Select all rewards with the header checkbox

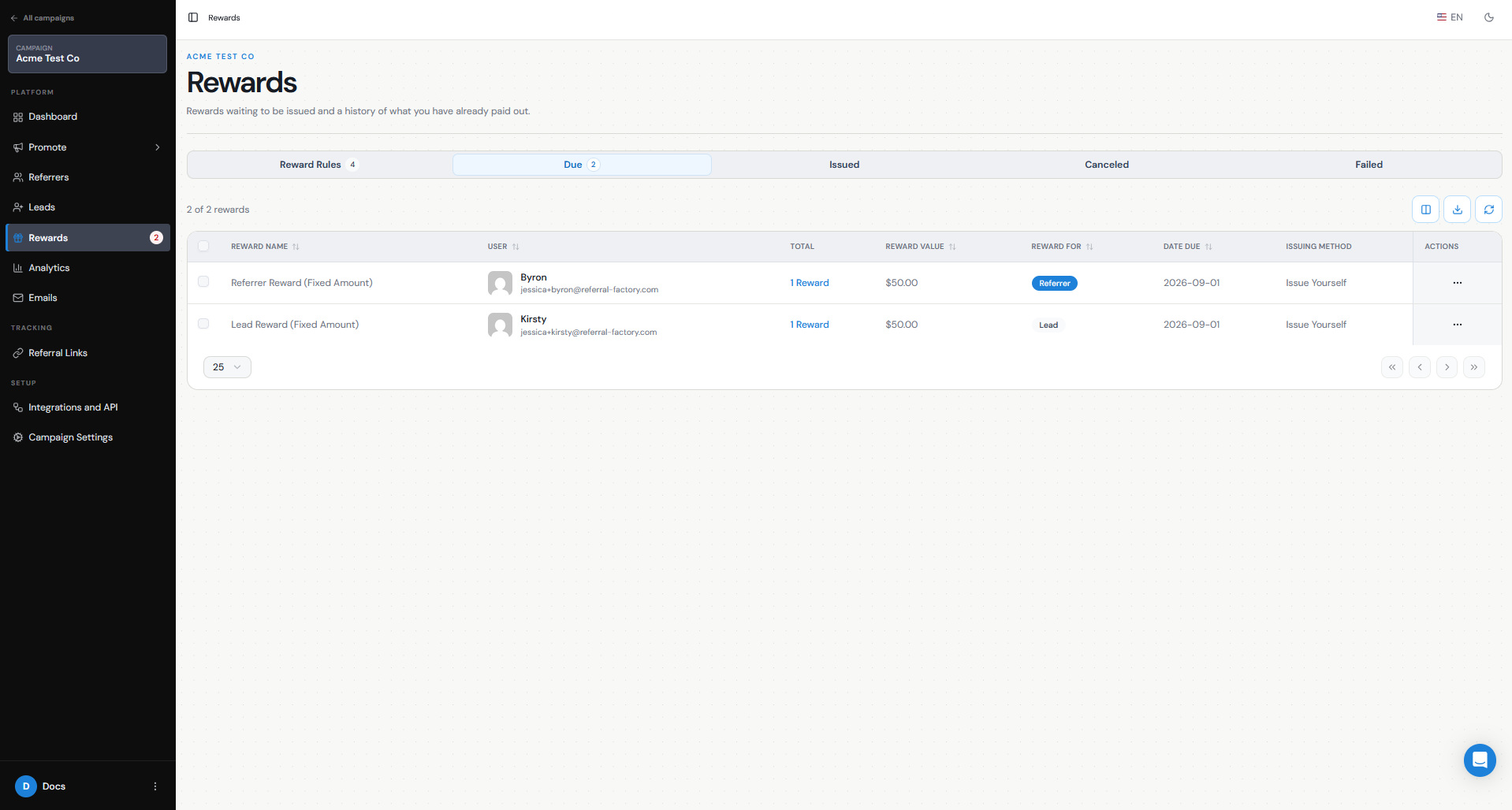[x=203, y=246]
